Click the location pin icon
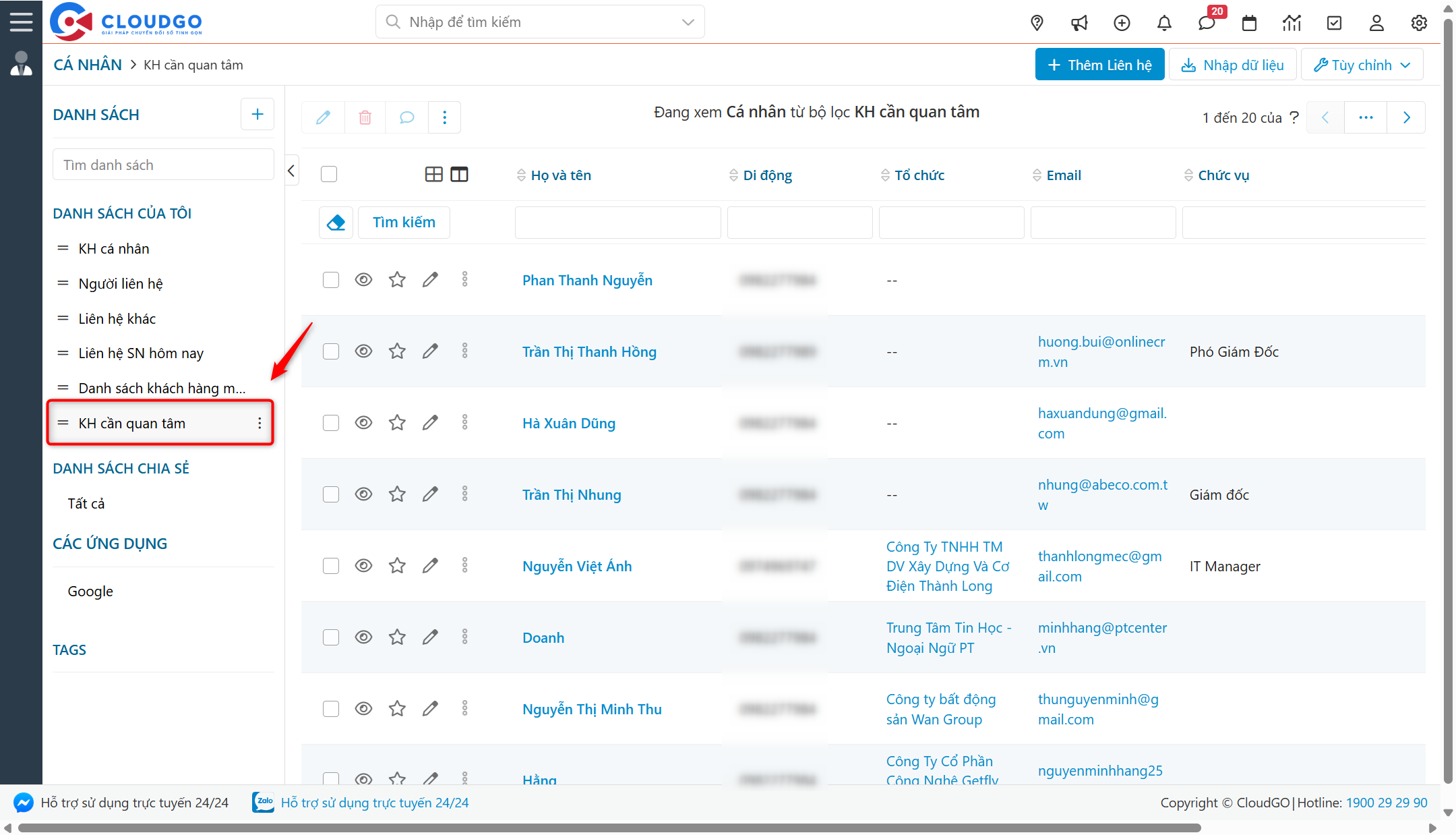 1037,23
